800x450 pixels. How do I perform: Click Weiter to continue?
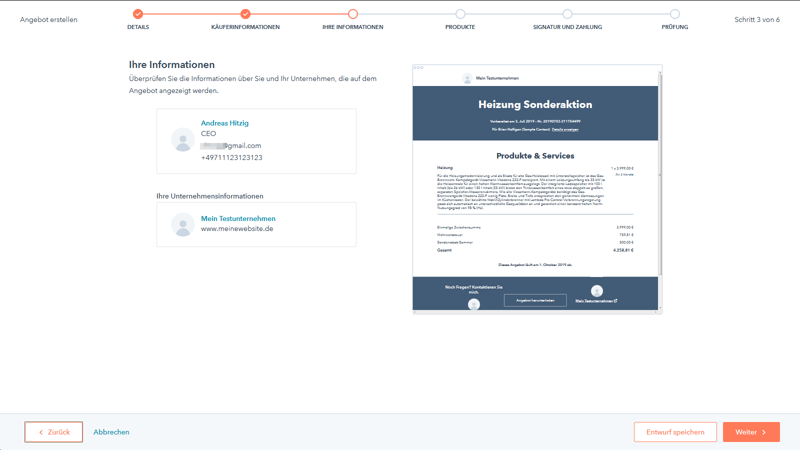pyautogui.click(x=751, y=432)
